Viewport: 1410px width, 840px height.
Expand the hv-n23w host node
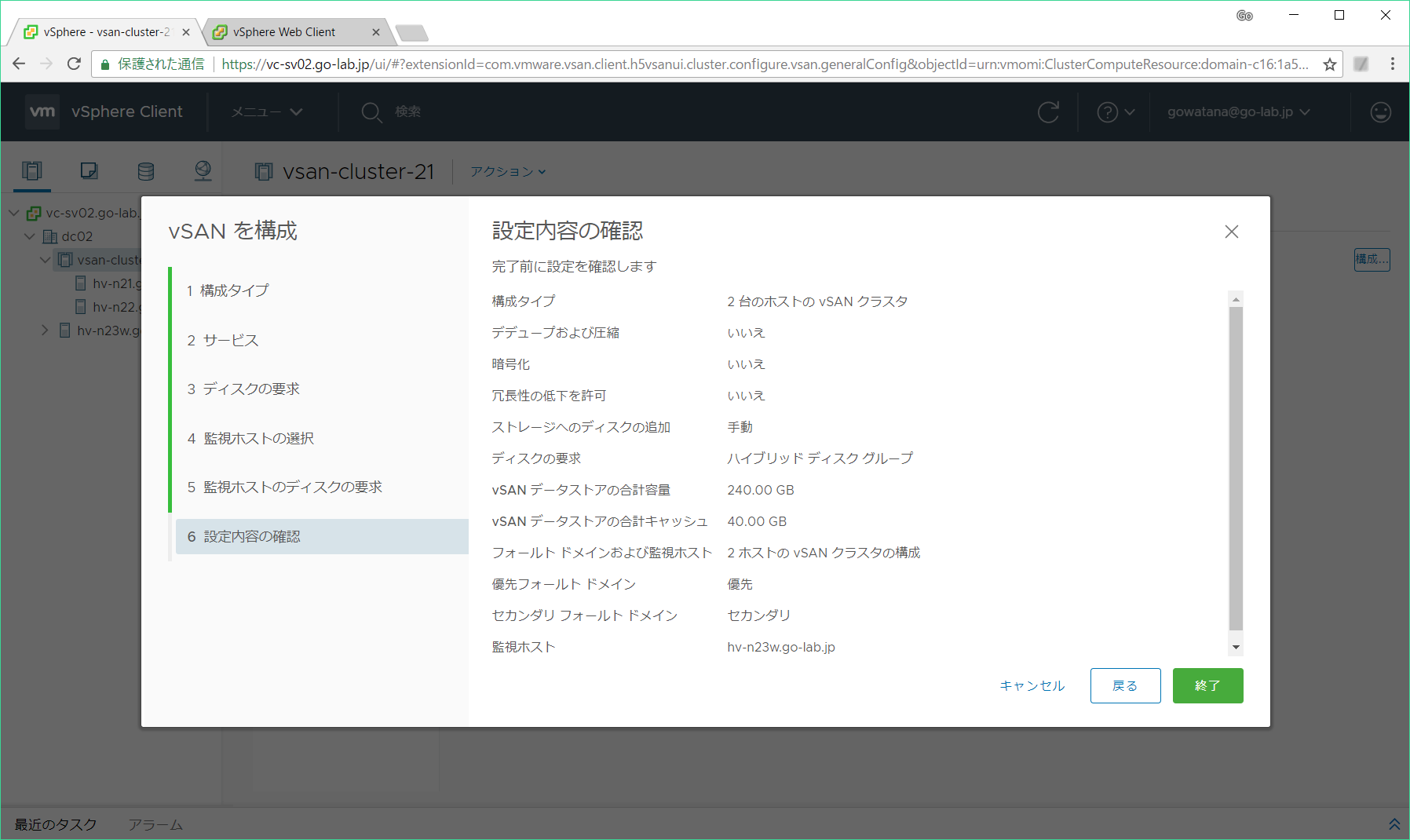pos(46,331)
